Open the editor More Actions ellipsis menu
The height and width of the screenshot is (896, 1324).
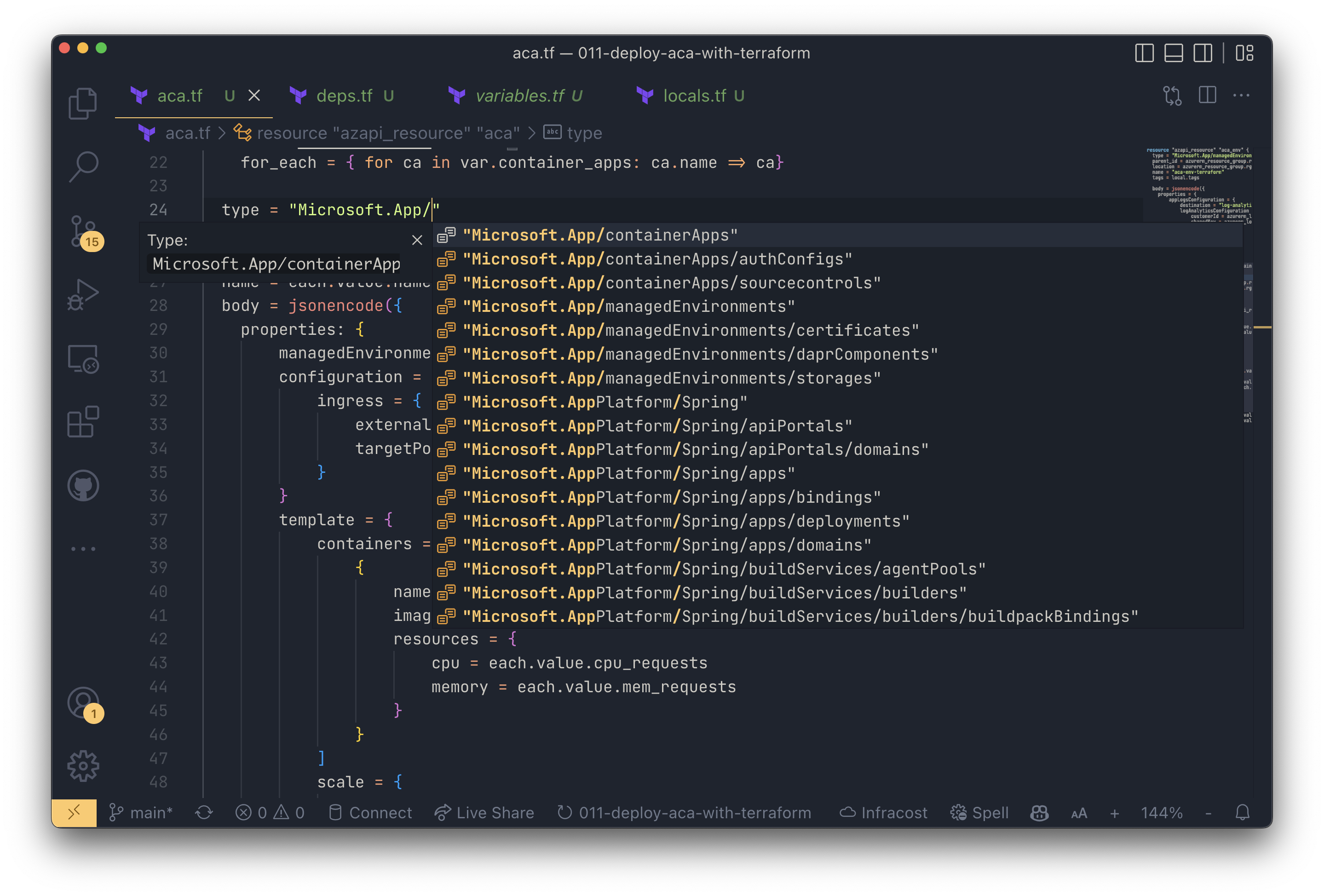(x=1241, y=96)
